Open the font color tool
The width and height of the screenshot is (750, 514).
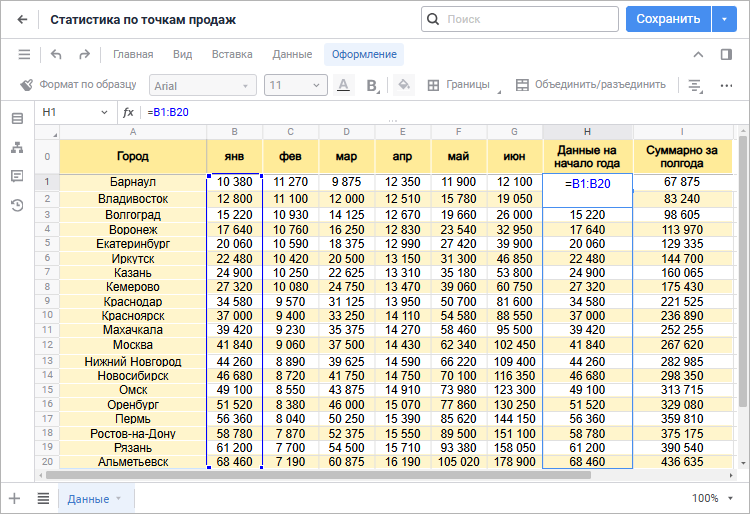pos(343,85)
